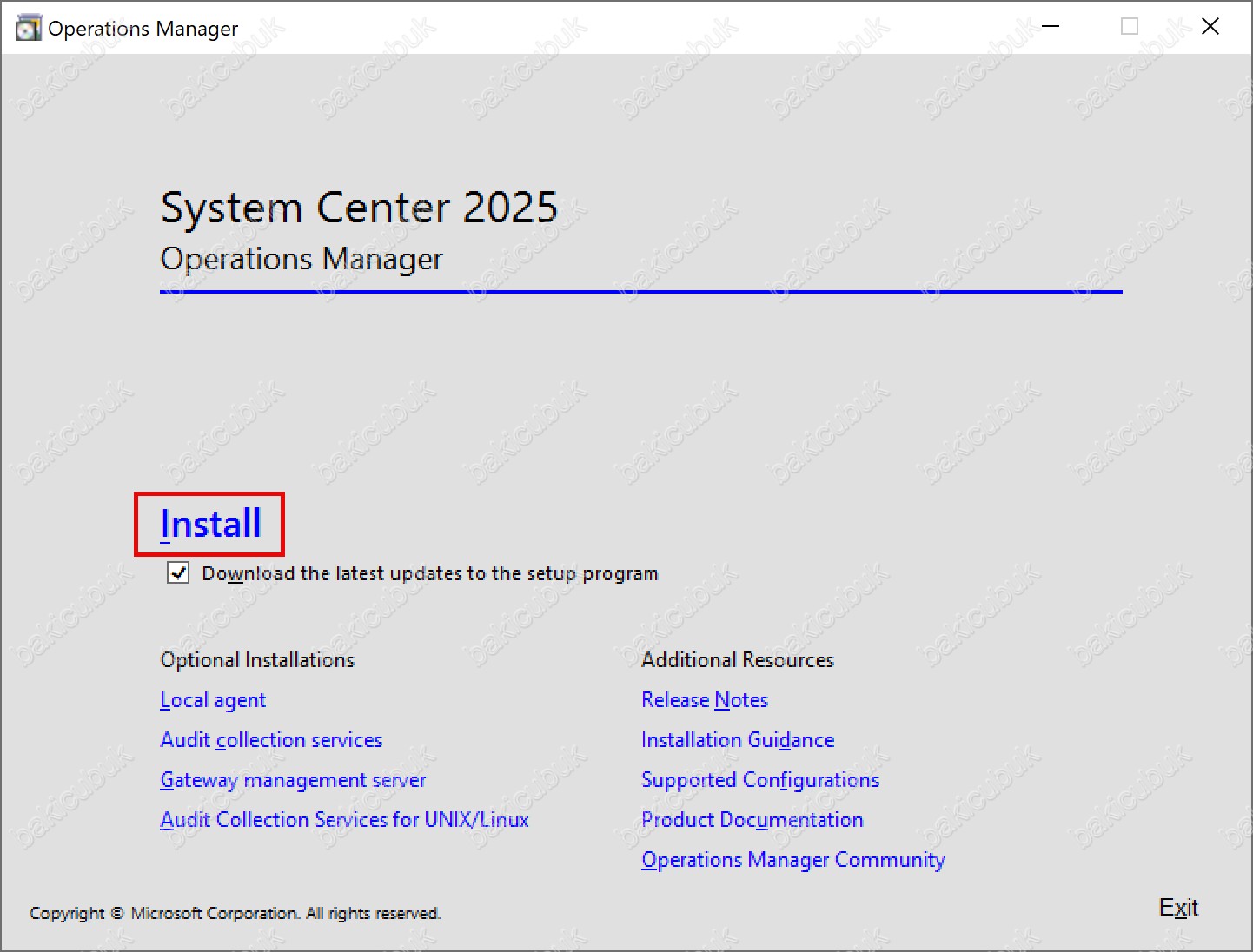
Task: Uncheck Download the latest updates checkbox
Action: coord(178,573)
